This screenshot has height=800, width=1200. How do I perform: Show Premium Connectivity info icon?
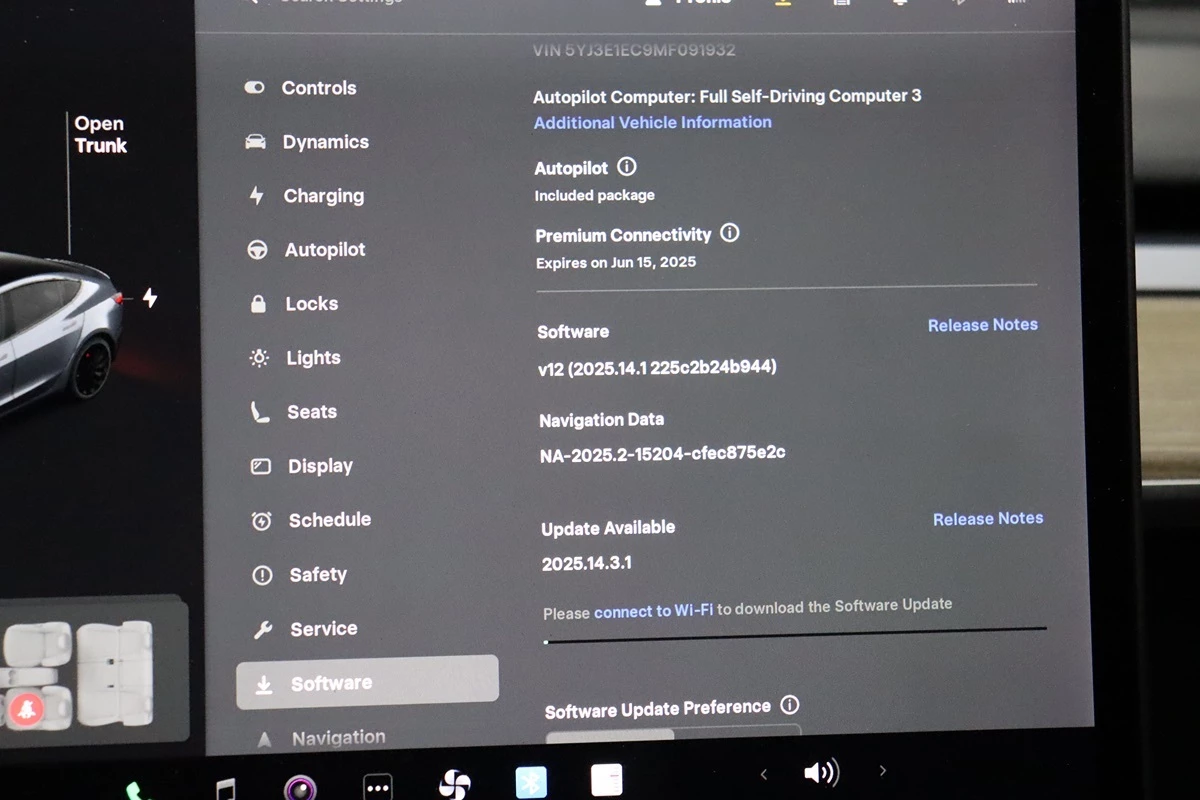(x=730, y=233)
